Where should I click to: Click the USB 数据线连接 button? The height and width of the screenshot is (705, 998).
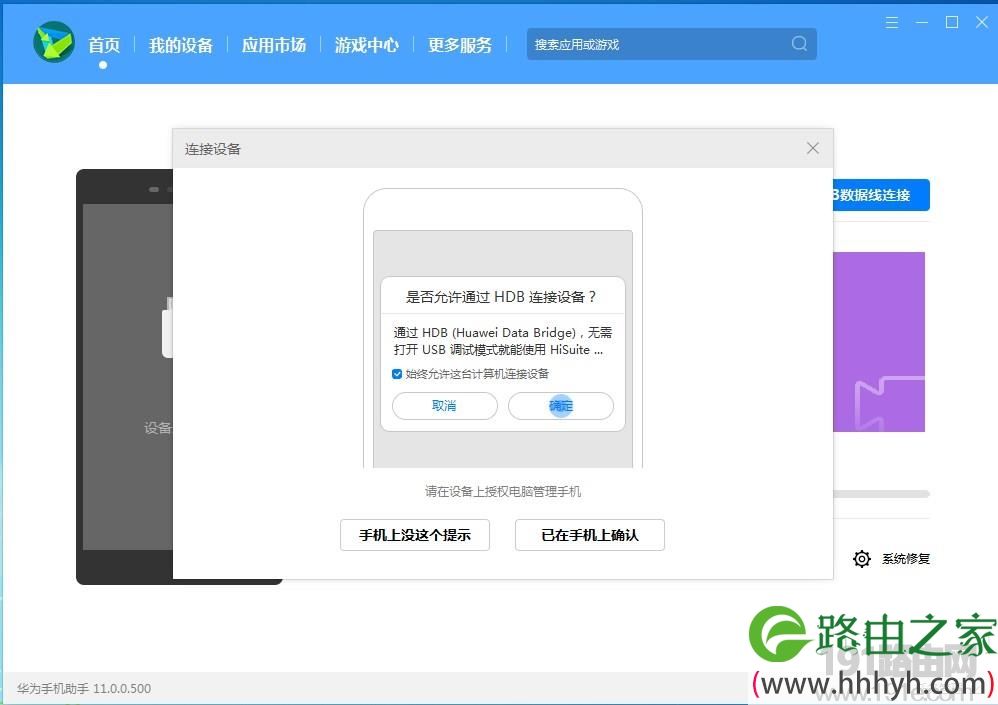[x=881, y=195]
